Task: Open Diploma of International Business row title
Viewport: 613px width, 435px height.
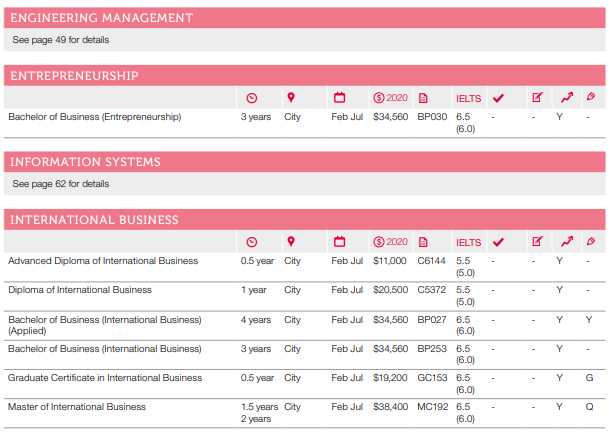Action: click(x=80, y=290)
